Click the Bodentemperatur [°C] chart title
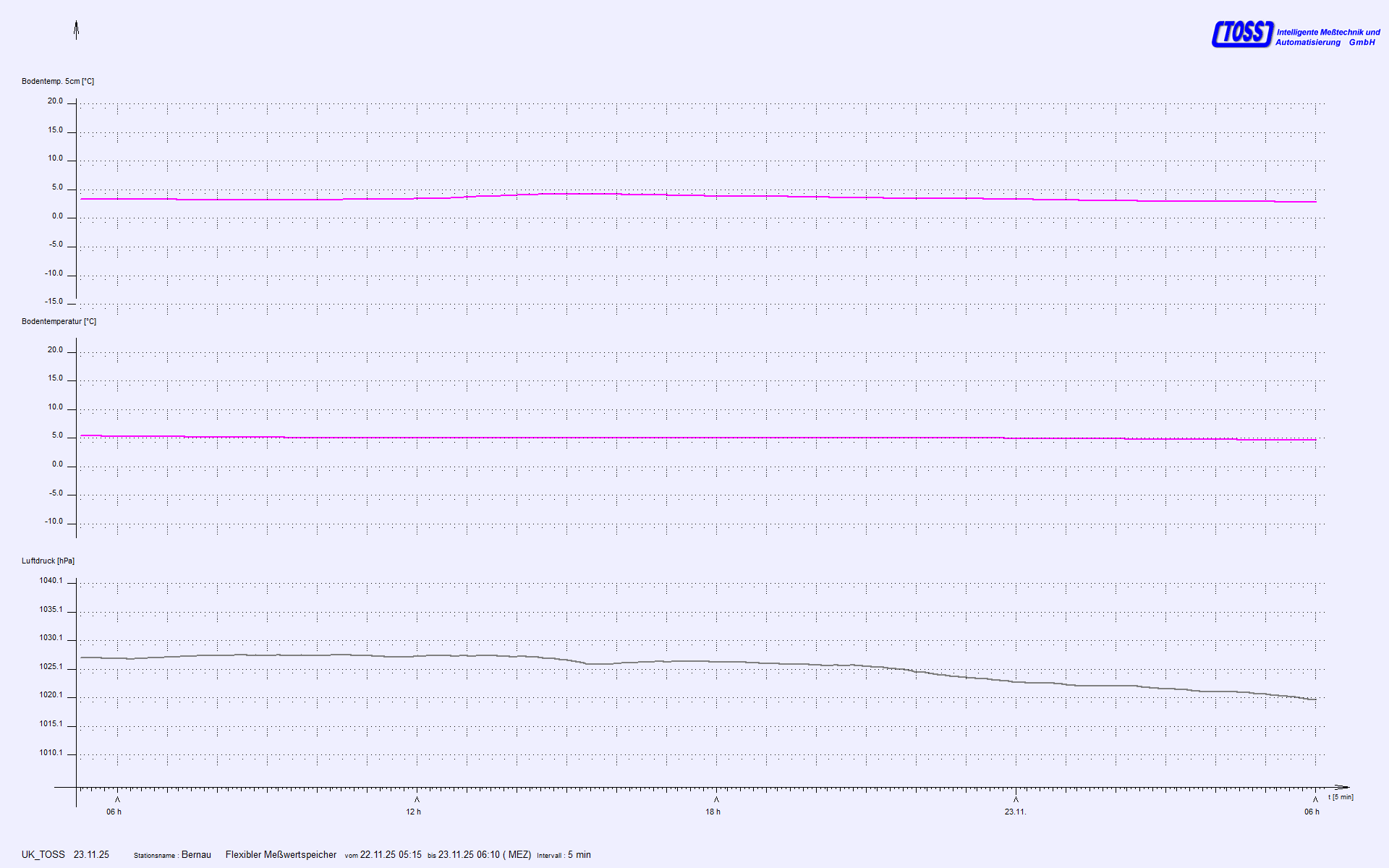Screen dimensions: 1389x868 pyautogui.click(x=59, y=322)
